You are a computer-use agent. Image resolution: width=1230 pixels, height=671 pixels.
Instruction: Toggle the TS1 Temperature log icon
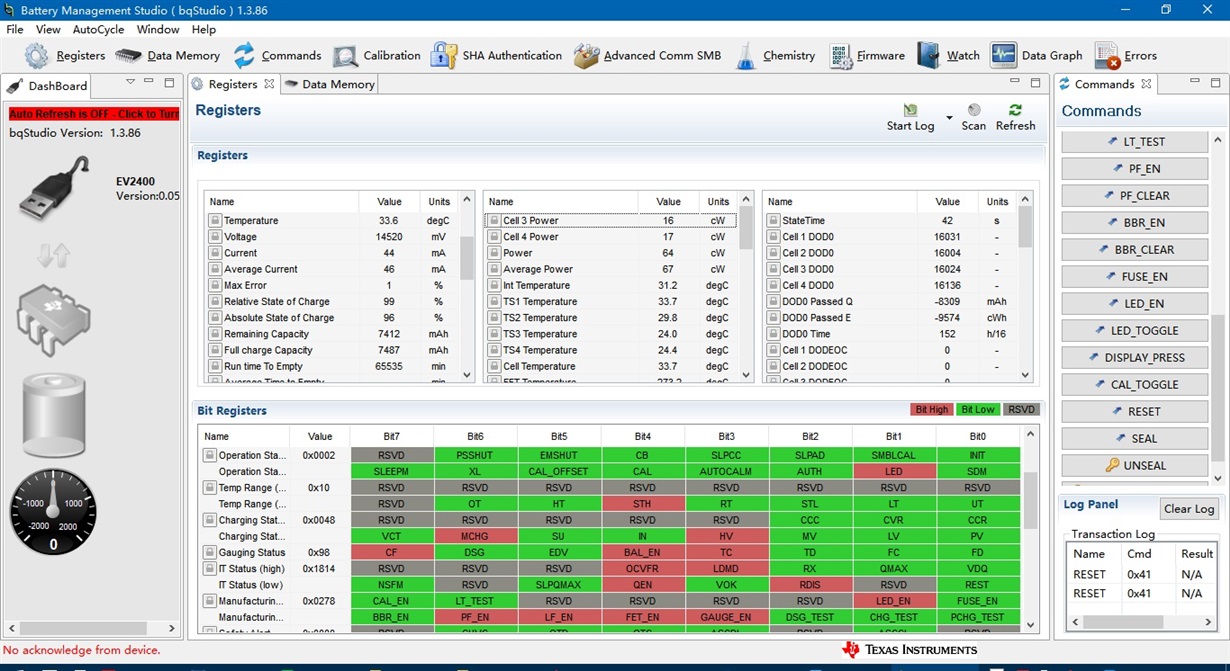pyautogui.click(x=494, y=301)
